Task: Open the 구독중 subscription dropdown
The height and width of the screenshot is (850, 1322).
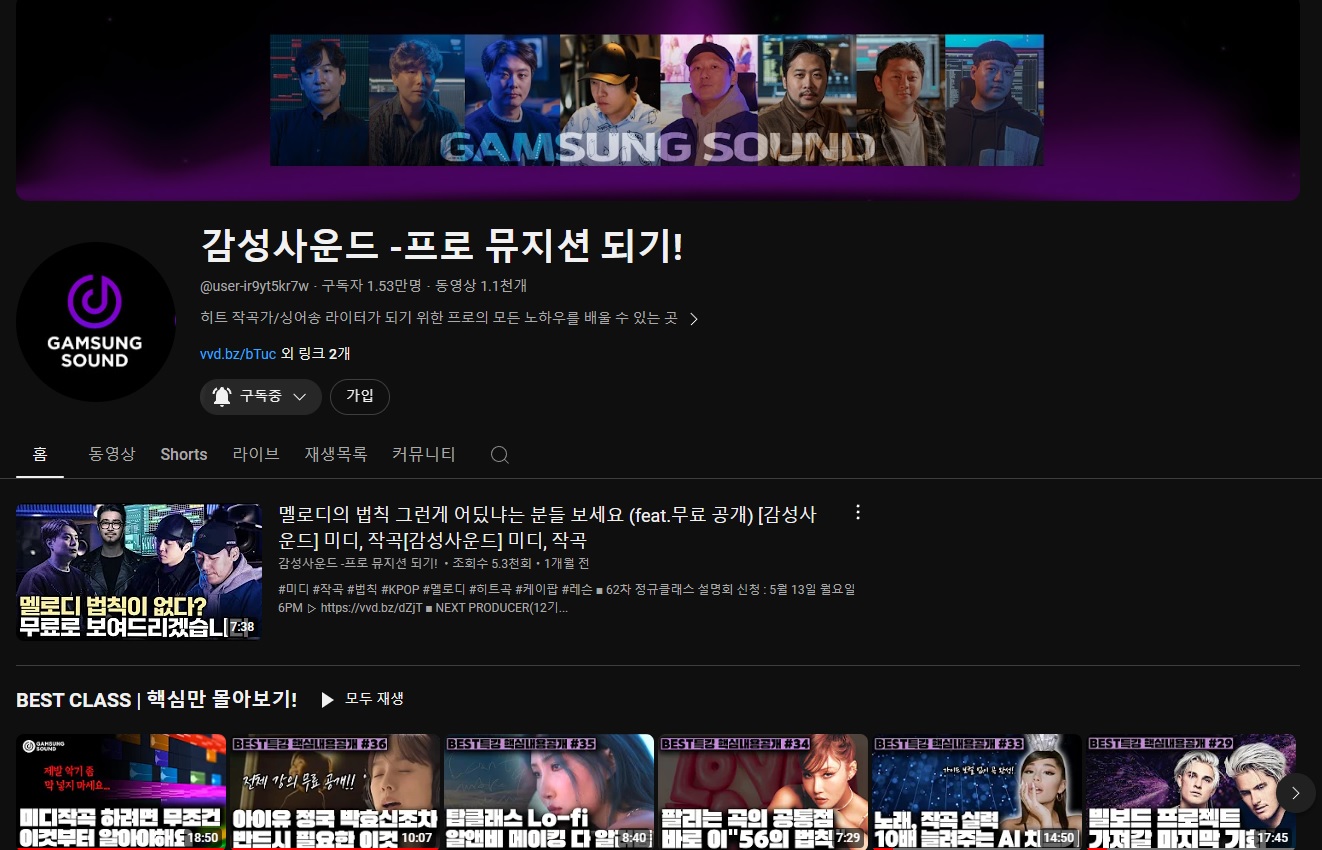Action: click(261, 397)
